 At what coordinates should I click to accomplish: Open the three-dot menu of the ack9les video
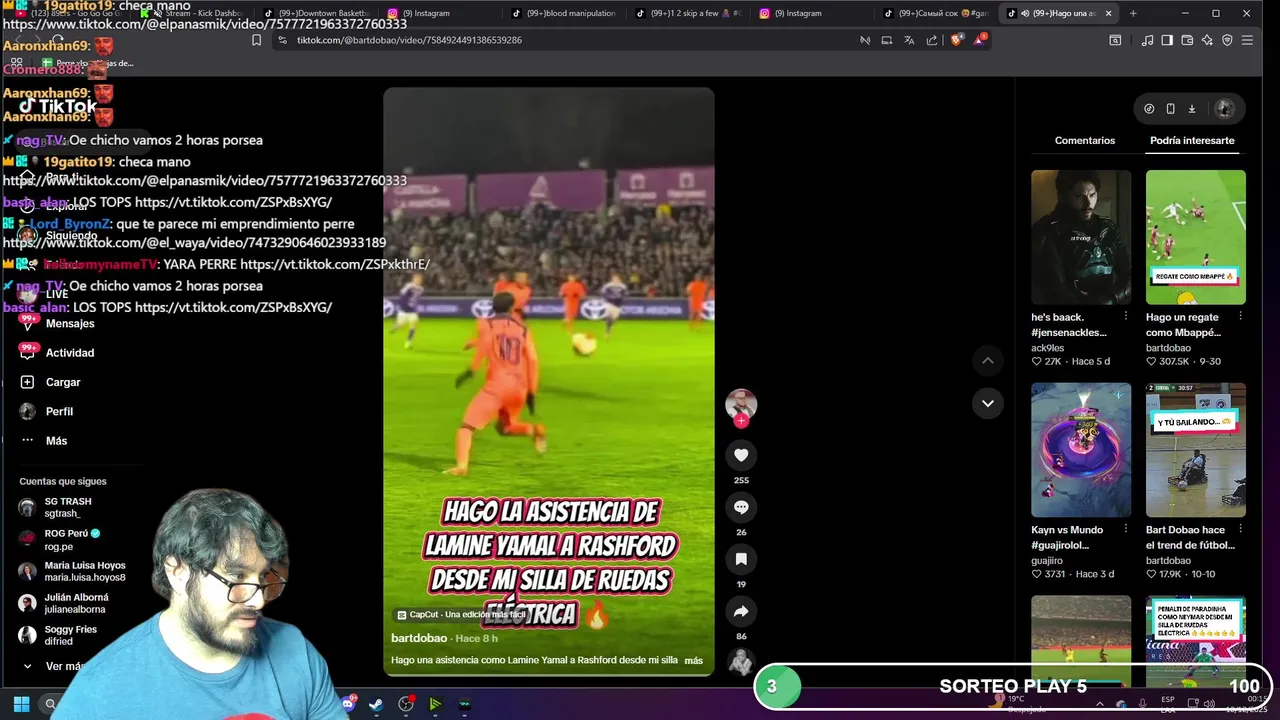[x=1125, y=317]
